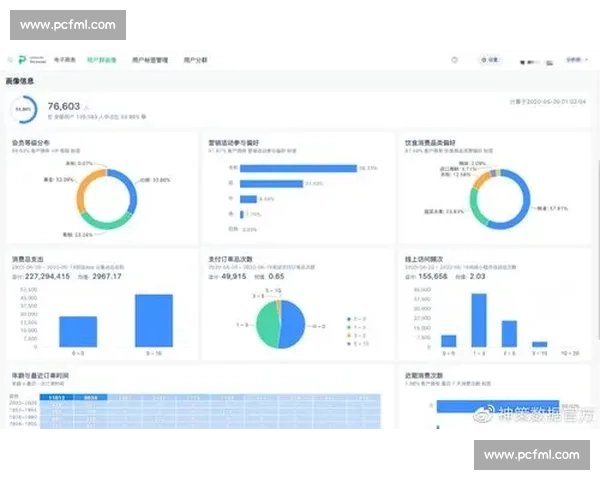Image resolution: width=600 pixels, height=480 pixels.
Task: Click the 155,658 total value
Action: (433, 276)
